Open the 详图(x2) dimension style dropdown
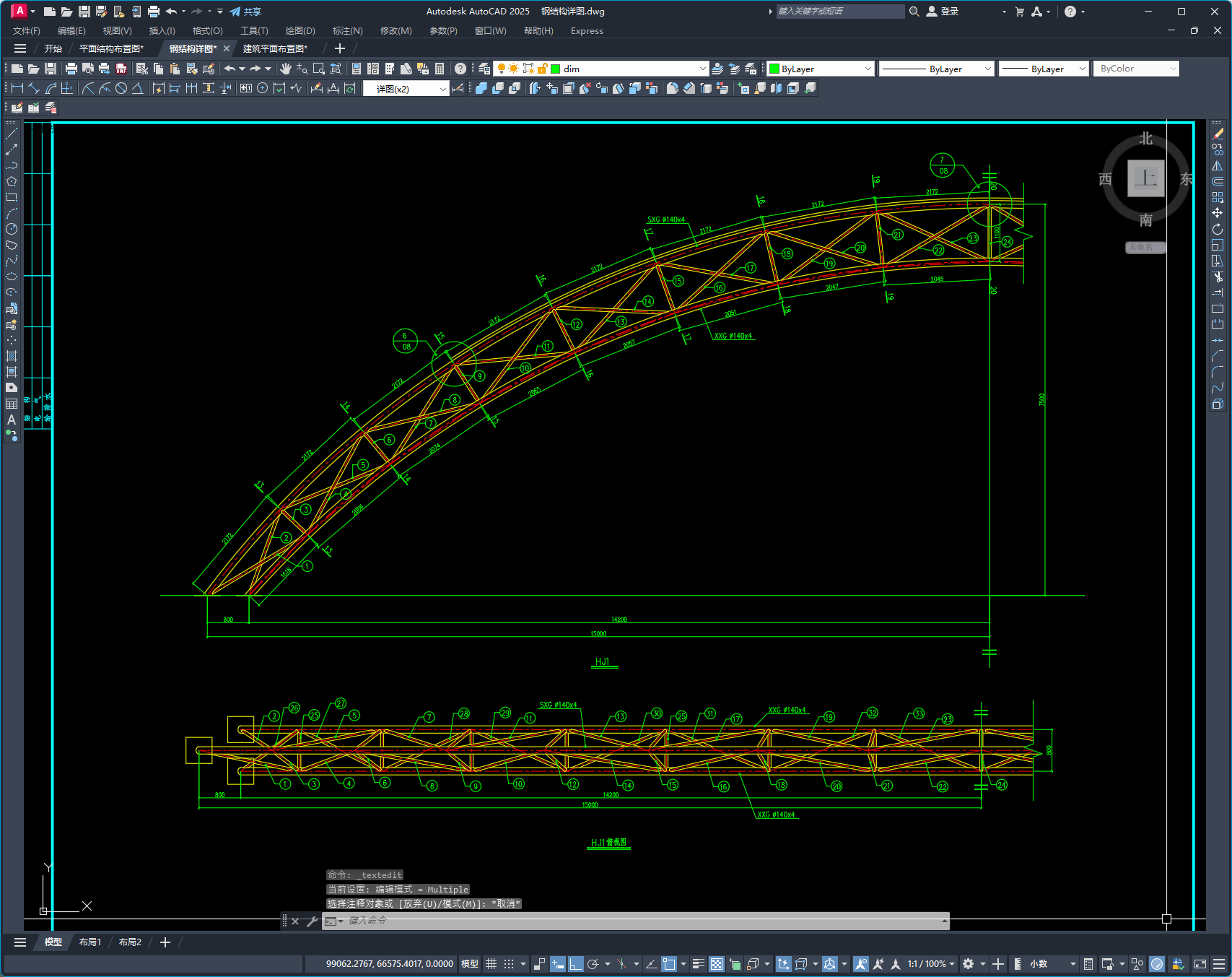The height and width of the screenshot is (977, 1232). point(442,89)
